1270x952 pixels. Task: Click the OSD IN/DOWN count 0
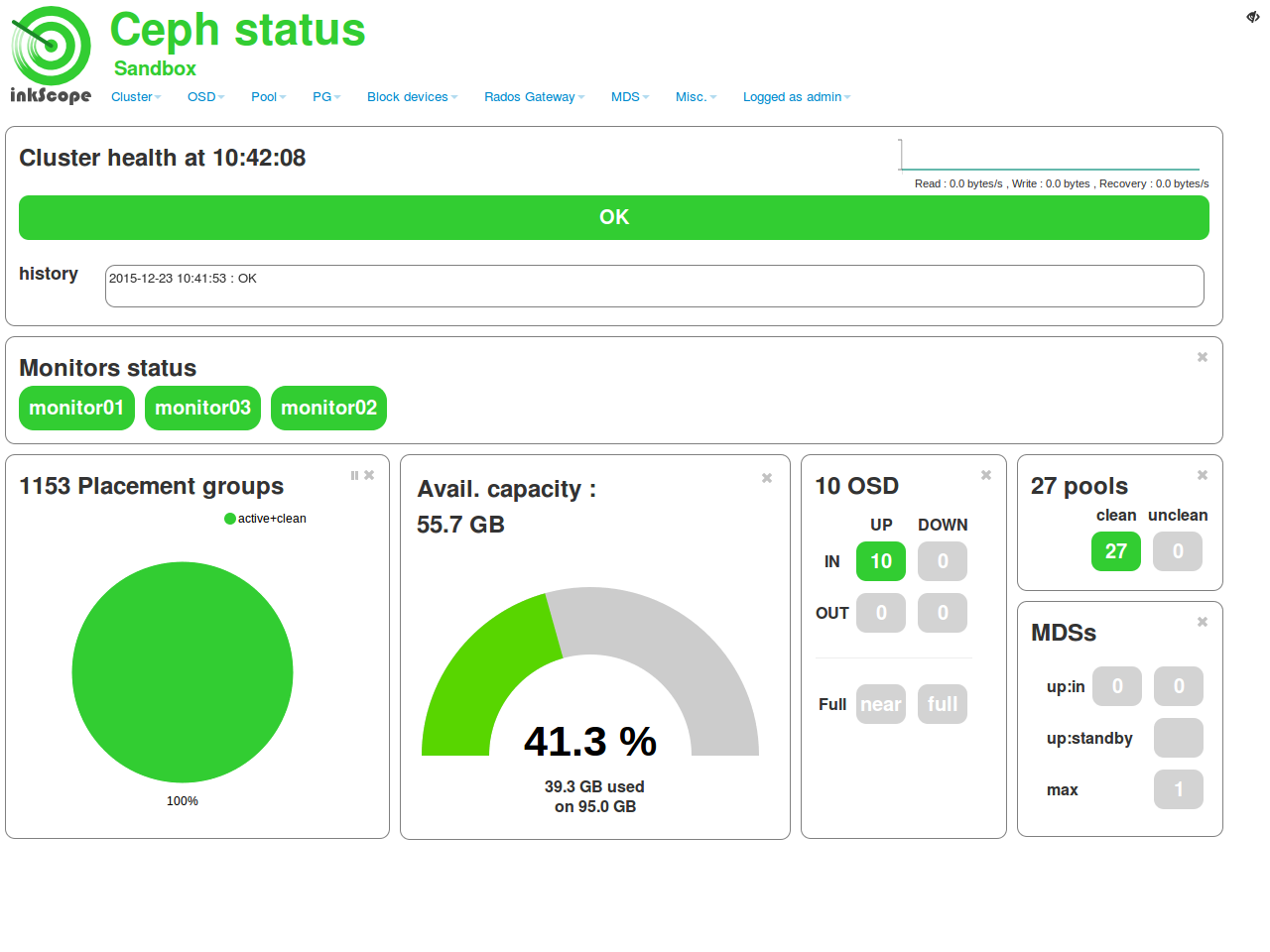pos(943,561)
